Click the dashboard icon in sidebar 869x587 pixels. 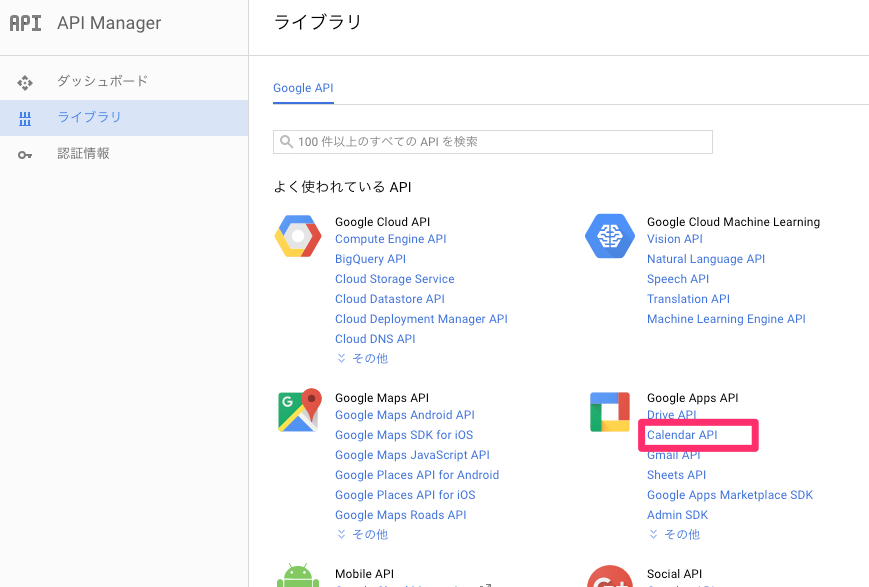(25, 83)
